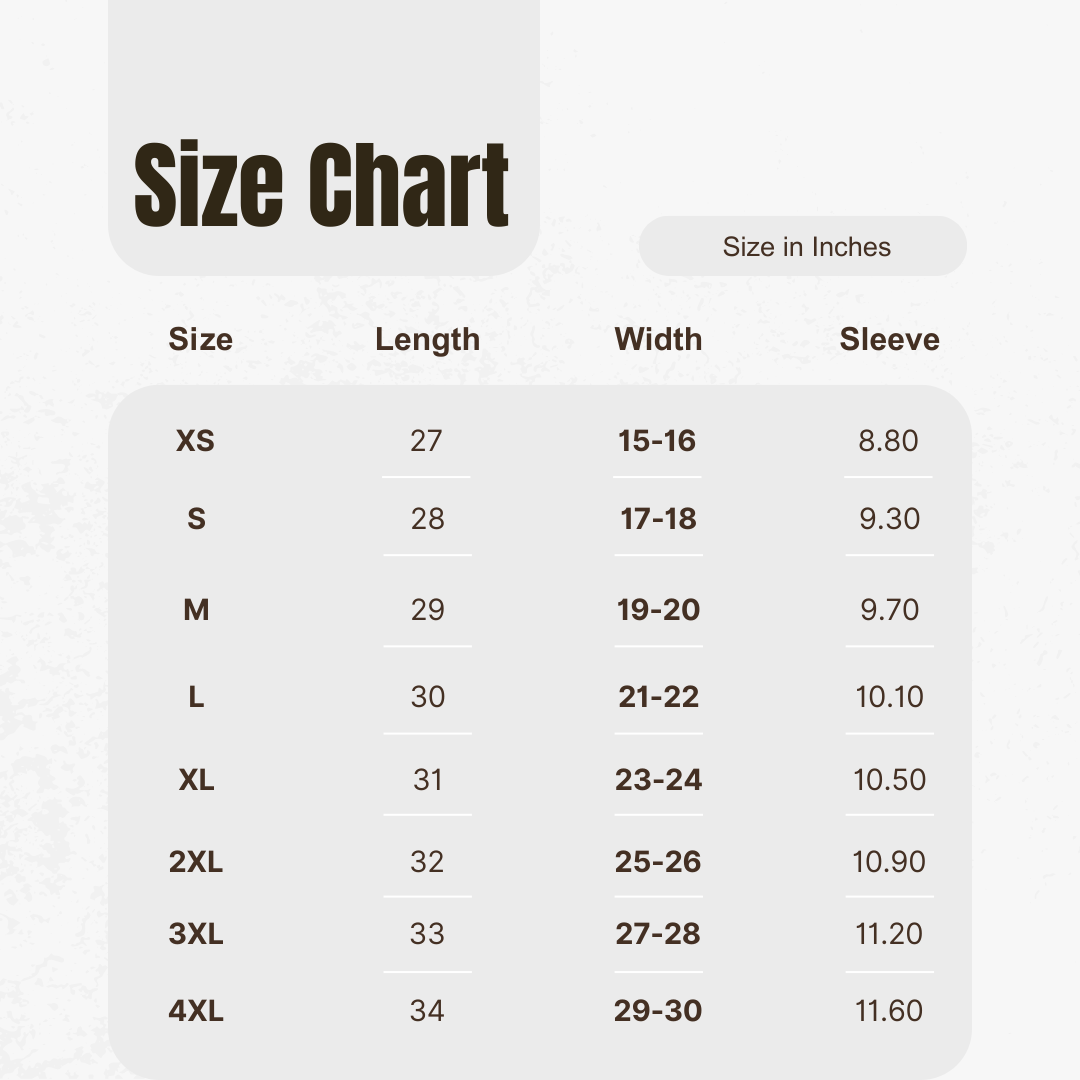Select the XL size row label
The width and height of the screenshot is (1080, 1080).
coord(196,780)
